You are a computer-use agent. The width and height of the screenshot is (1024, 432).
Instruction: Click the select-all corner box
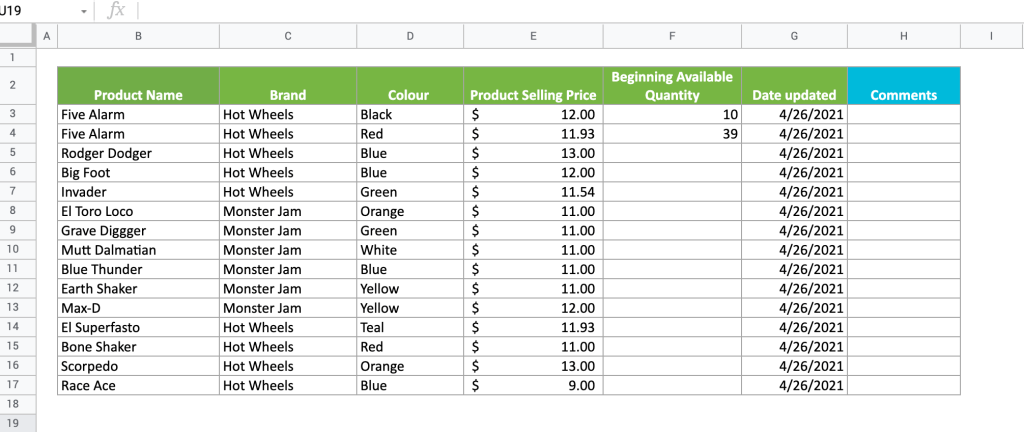tap(17, 36)
